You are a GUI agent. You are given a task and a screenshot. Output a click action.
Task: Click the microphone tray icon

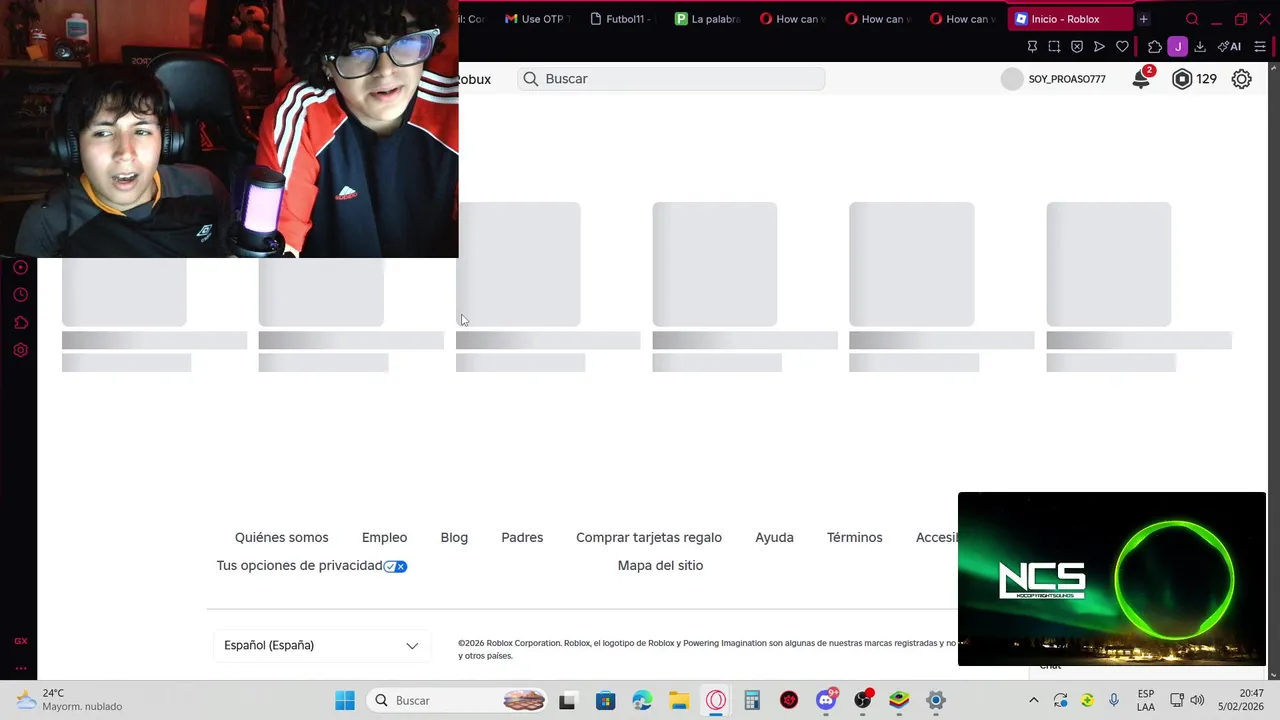[x=1114, y=700]
